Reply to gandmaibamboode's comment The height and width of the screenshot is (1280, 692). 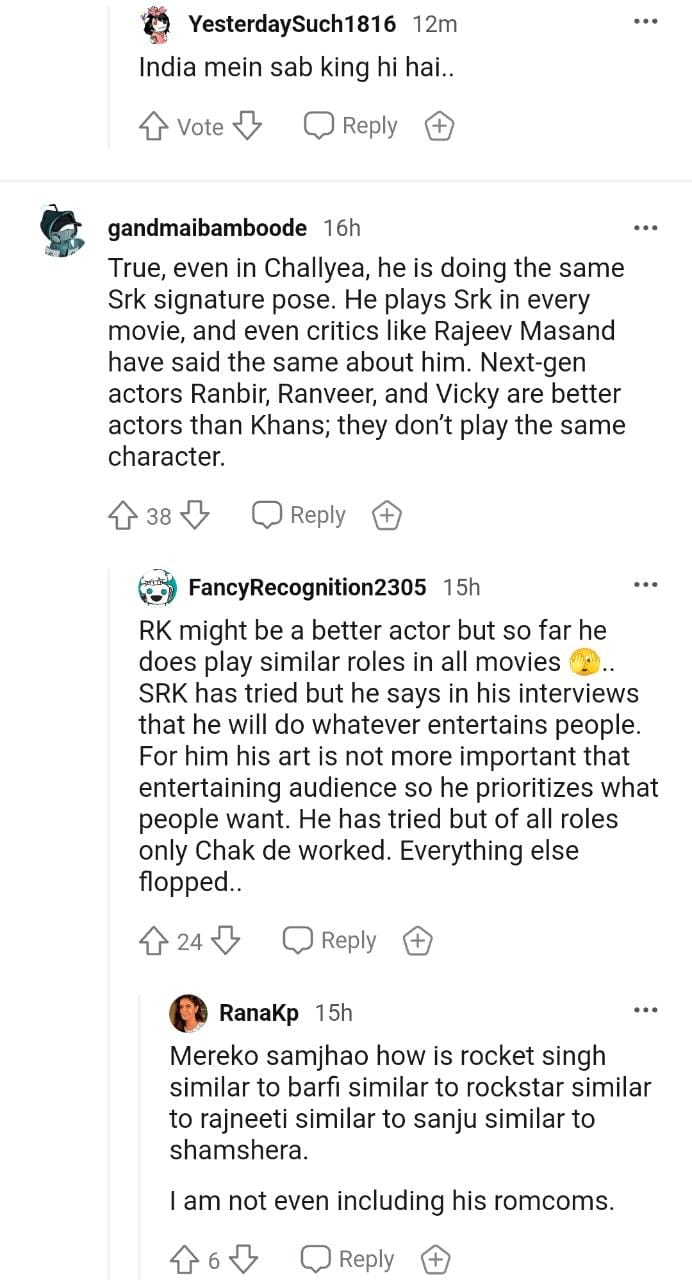coord(298,515)
